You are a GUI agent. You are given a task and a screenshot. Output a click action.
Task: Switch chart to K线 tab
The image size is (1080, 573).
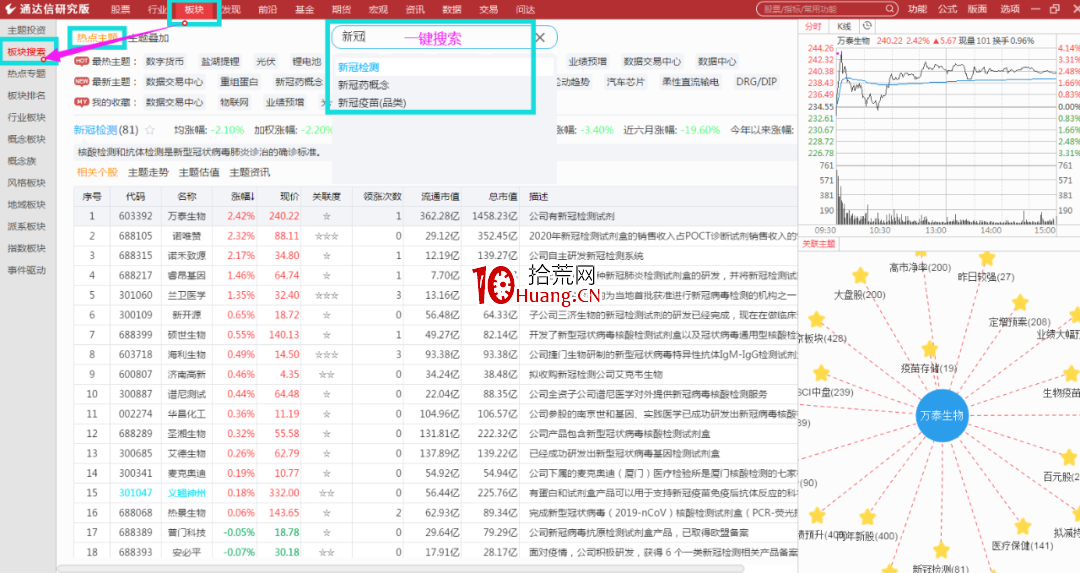(x=844, y=26)
